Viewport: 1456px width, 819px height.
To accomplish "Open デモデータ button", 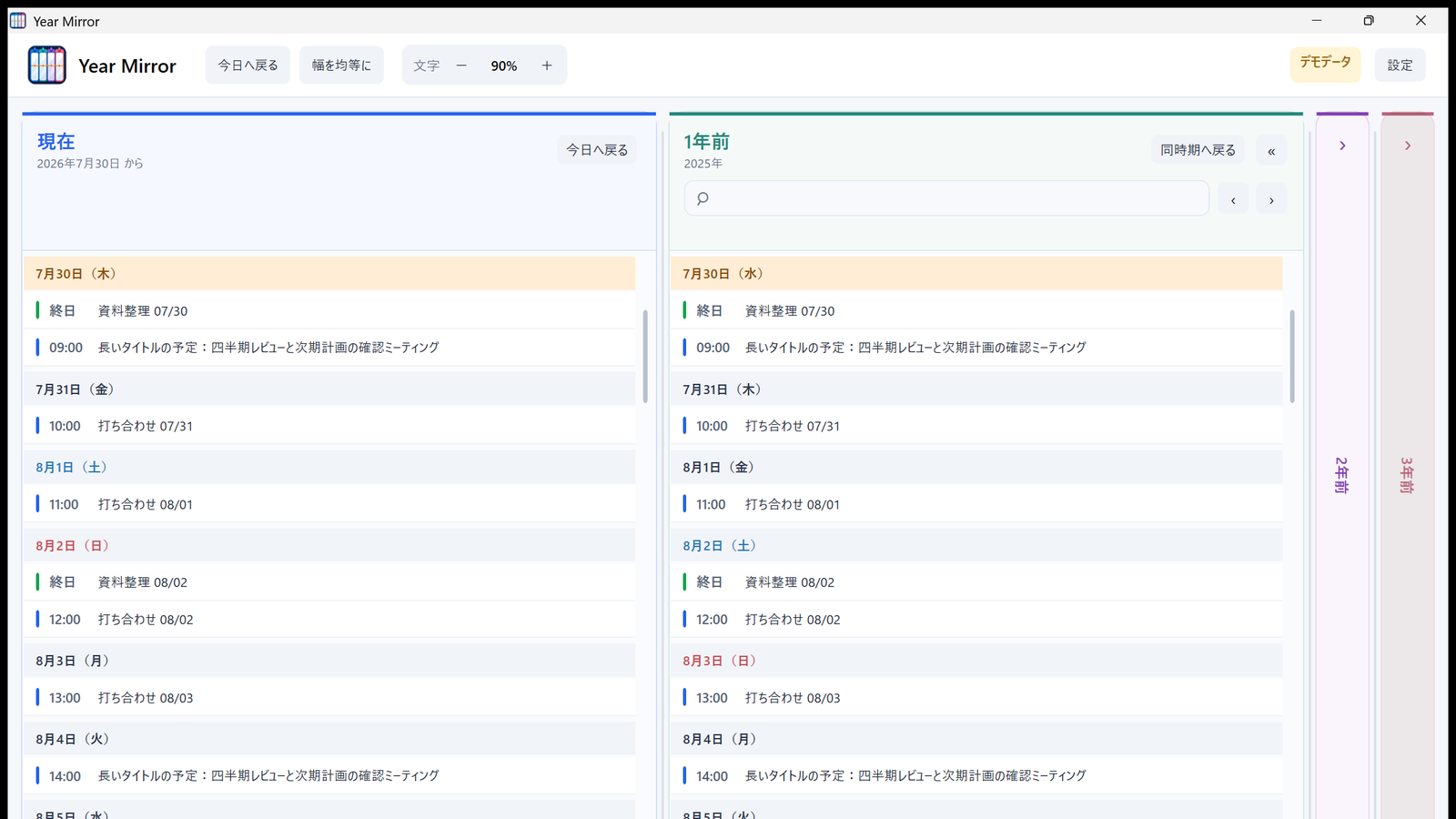I will click(1325, 65).
